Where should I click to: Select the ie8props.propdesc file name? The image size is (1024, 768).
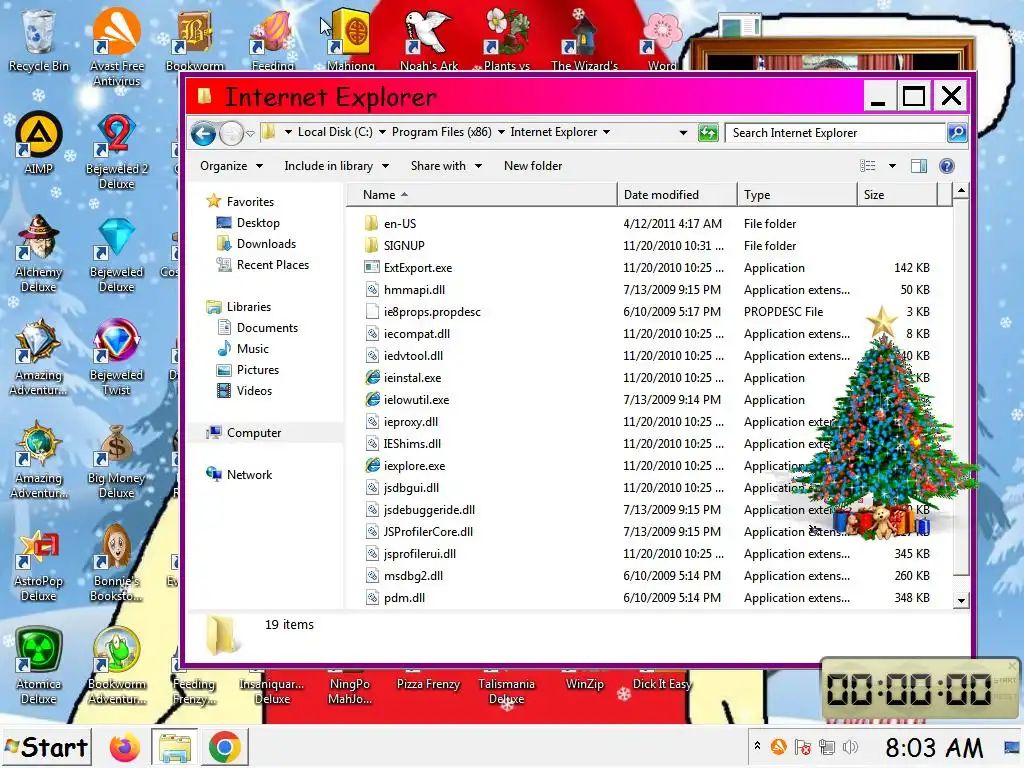pyautogui.click(x=432, y=312)
